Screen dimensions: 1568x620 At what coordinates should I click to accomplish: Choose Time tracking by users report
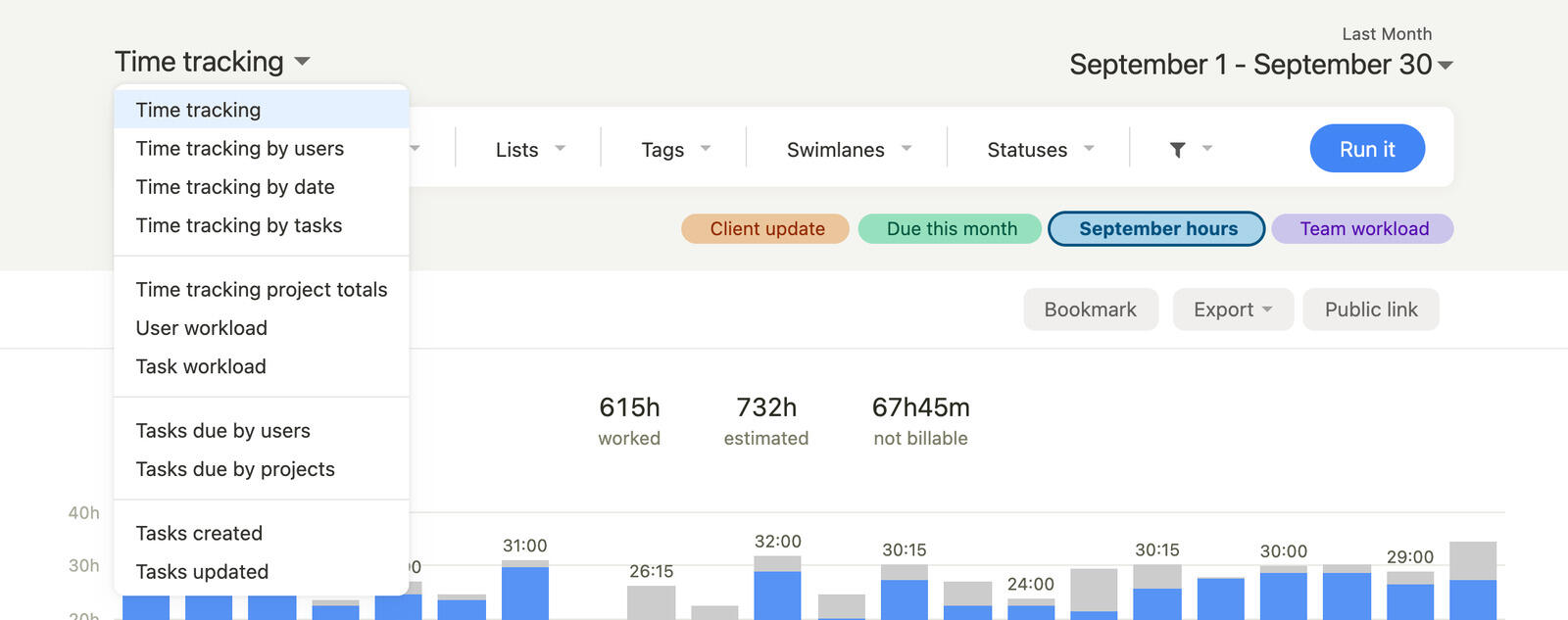(261, 148)
